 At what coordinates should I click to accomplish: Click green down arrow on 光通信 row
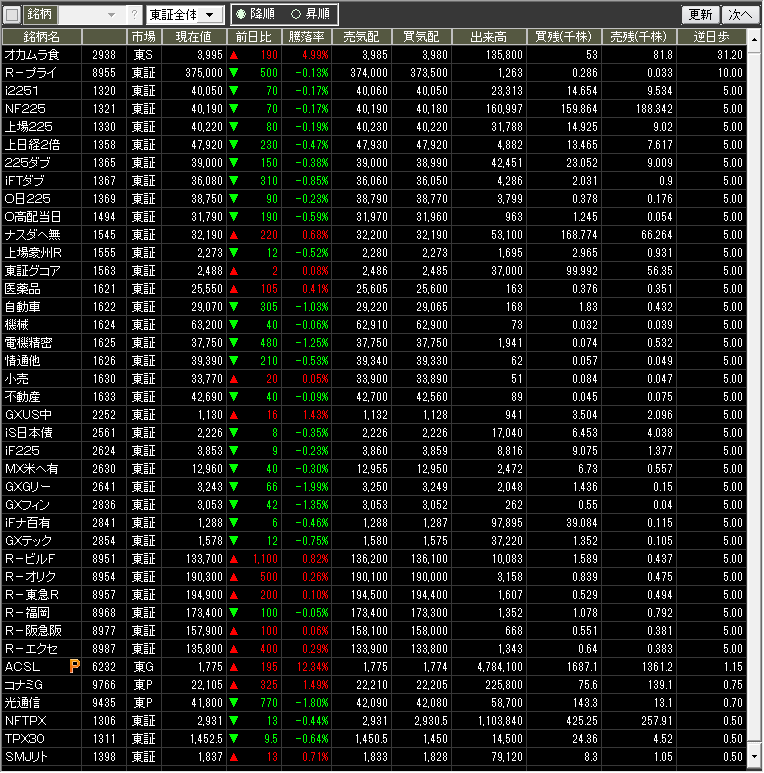pos(234,703)
